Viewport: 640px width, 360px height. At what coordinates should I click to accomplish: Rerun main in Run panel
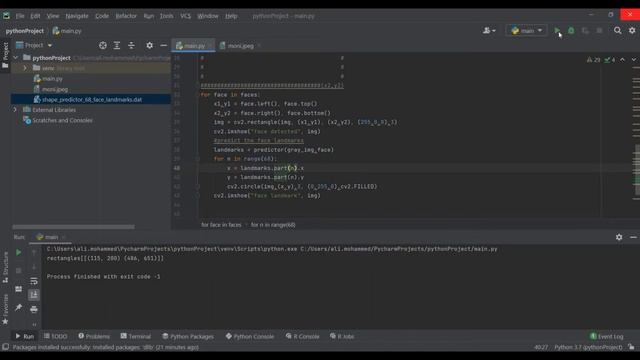[x=18, y=253]
